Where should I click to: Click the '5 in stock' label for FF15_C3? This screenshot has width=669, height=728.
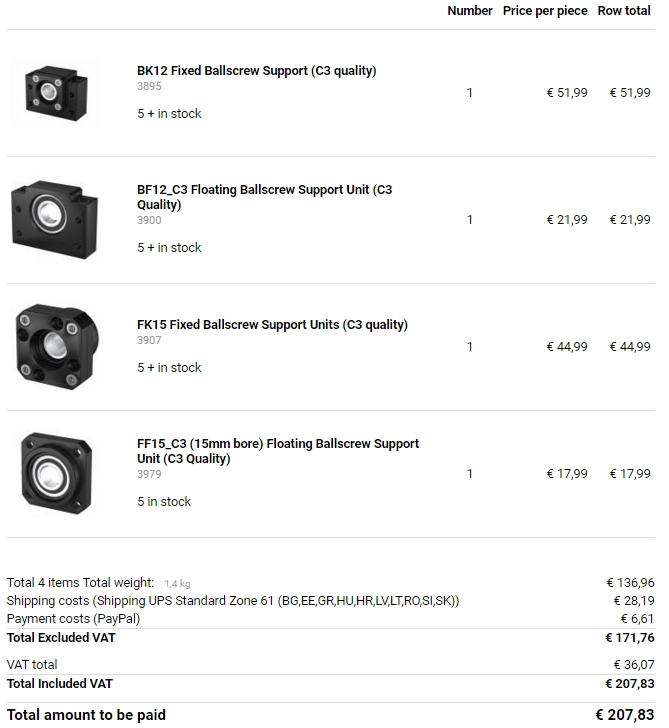click(x=164, y=502)
